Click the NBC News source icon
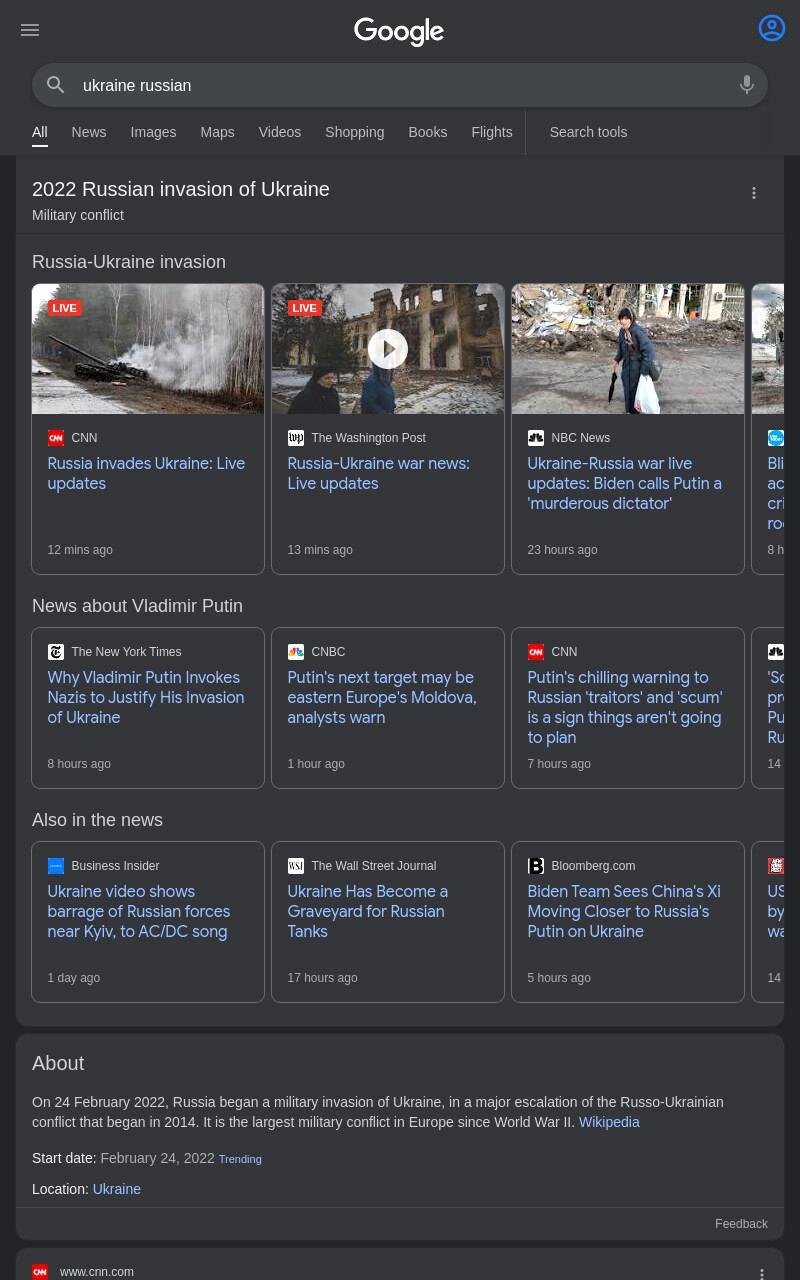 (x=536, y=438)
